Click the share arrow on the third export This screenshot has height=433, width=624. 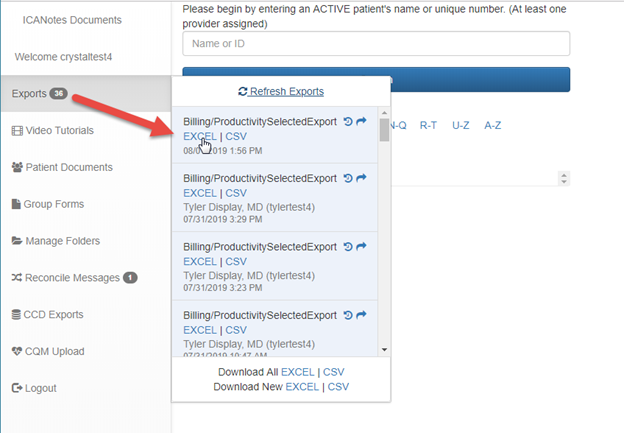(362, 247)
